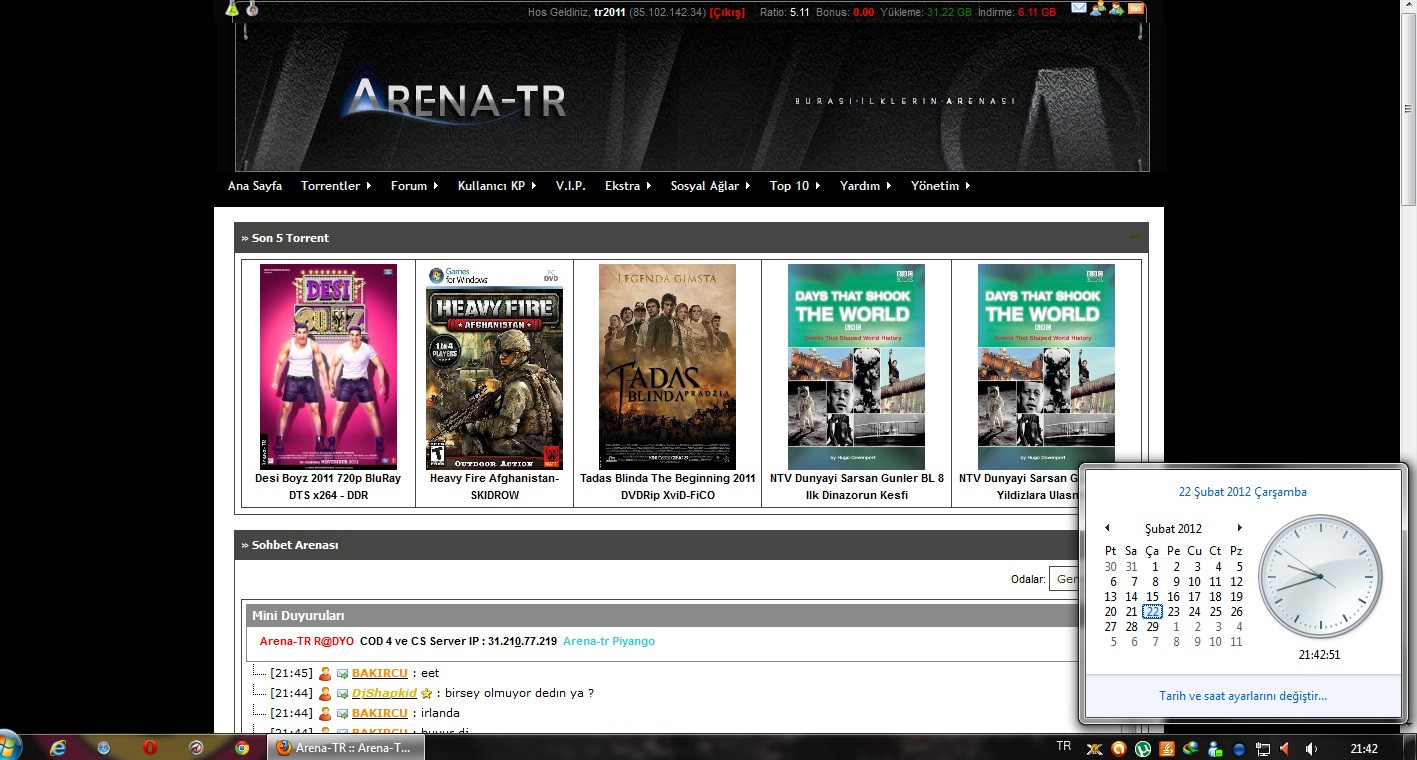This screenshot has height=760, width=1417.
Task: Click envelope icon on BAKIRCU irlanda row
Action: click(x=342, y=713)
